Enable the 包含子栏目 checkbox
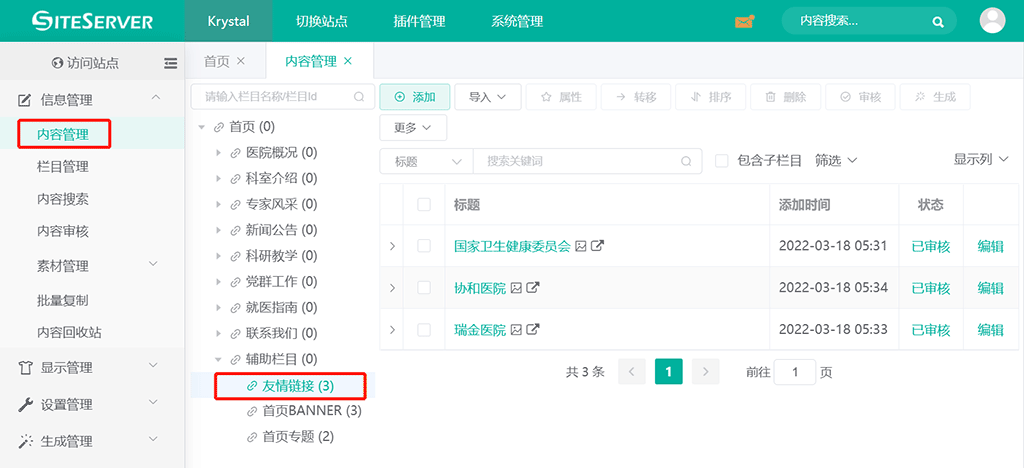The height and width of the screenshot is (468, 1024). click(x=721, y=161)
